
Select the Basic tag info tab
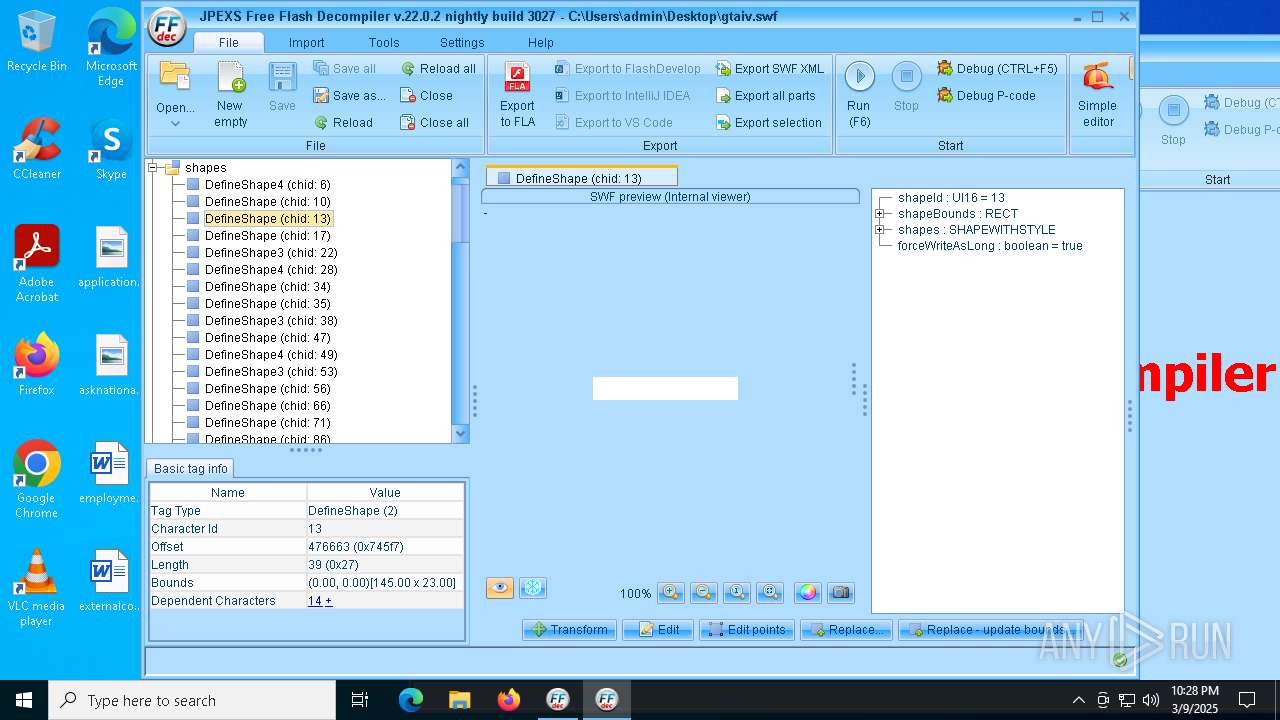[x=190, y=468]
